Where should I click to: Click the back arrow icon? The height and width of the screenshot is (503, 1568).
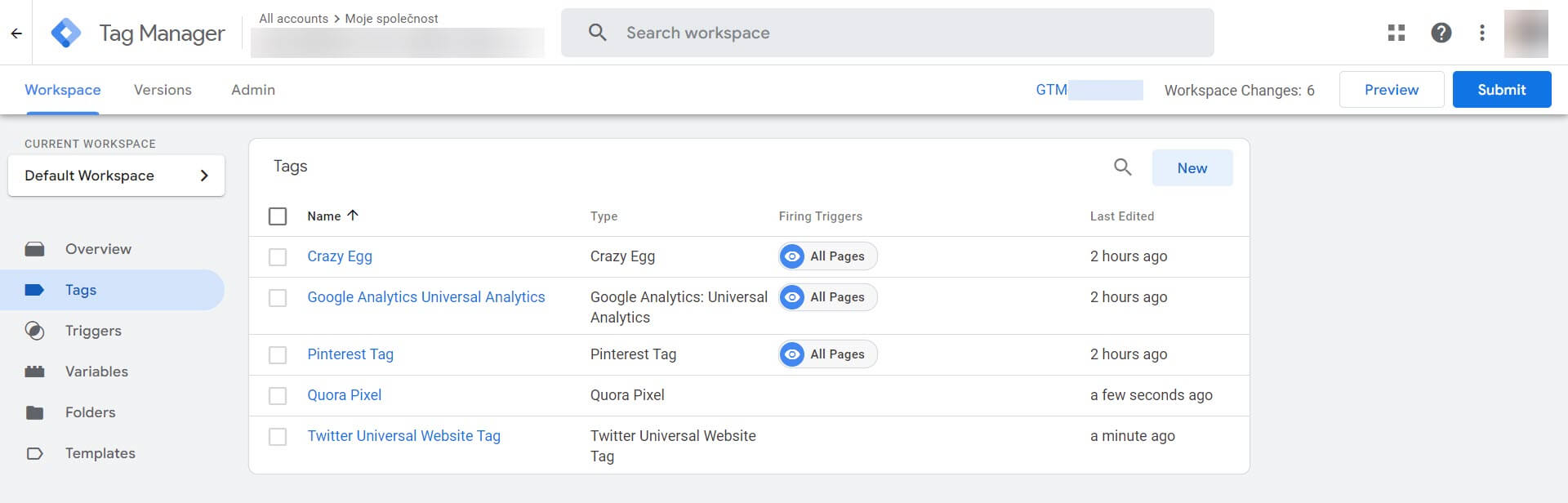point(16,33)
